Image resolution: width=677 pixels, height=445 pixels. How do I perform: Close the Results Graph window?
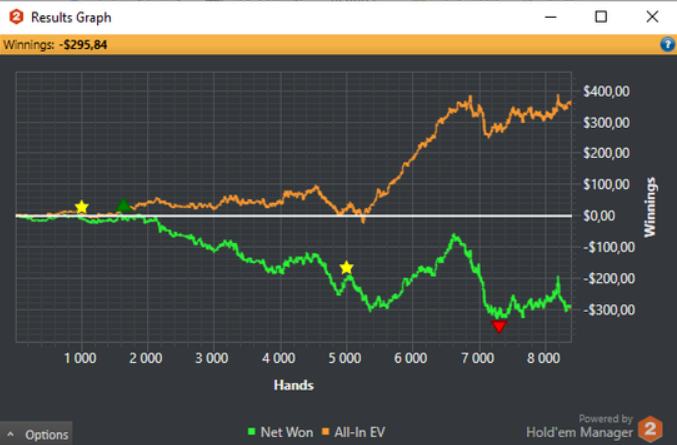(652, 17)
